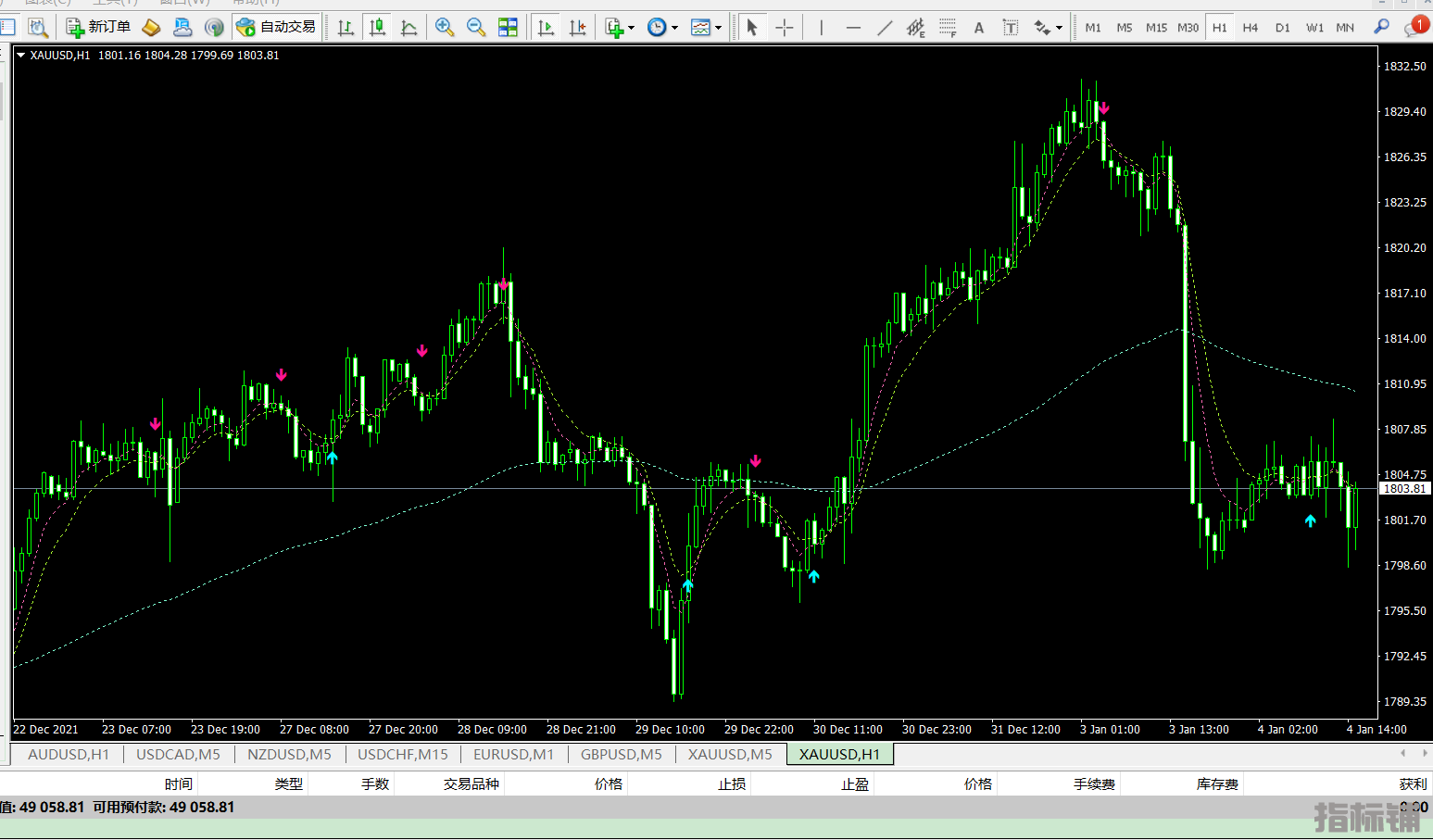Viewport: 1433px width, 840px height.
Task: Click the 类型 column header
Action: [x=288, y=784]
